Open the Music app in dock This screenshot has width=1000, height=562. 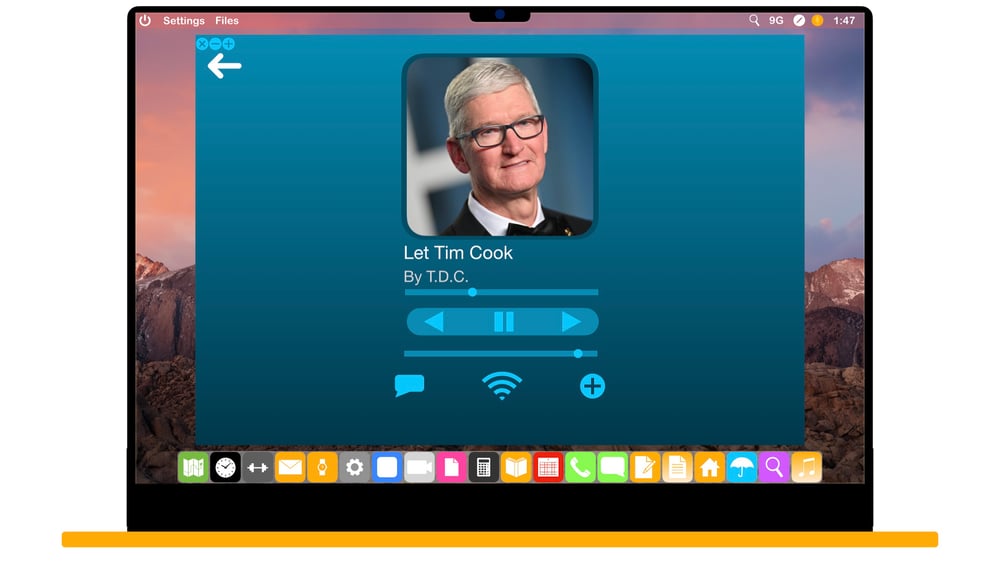tap(807, 468)
